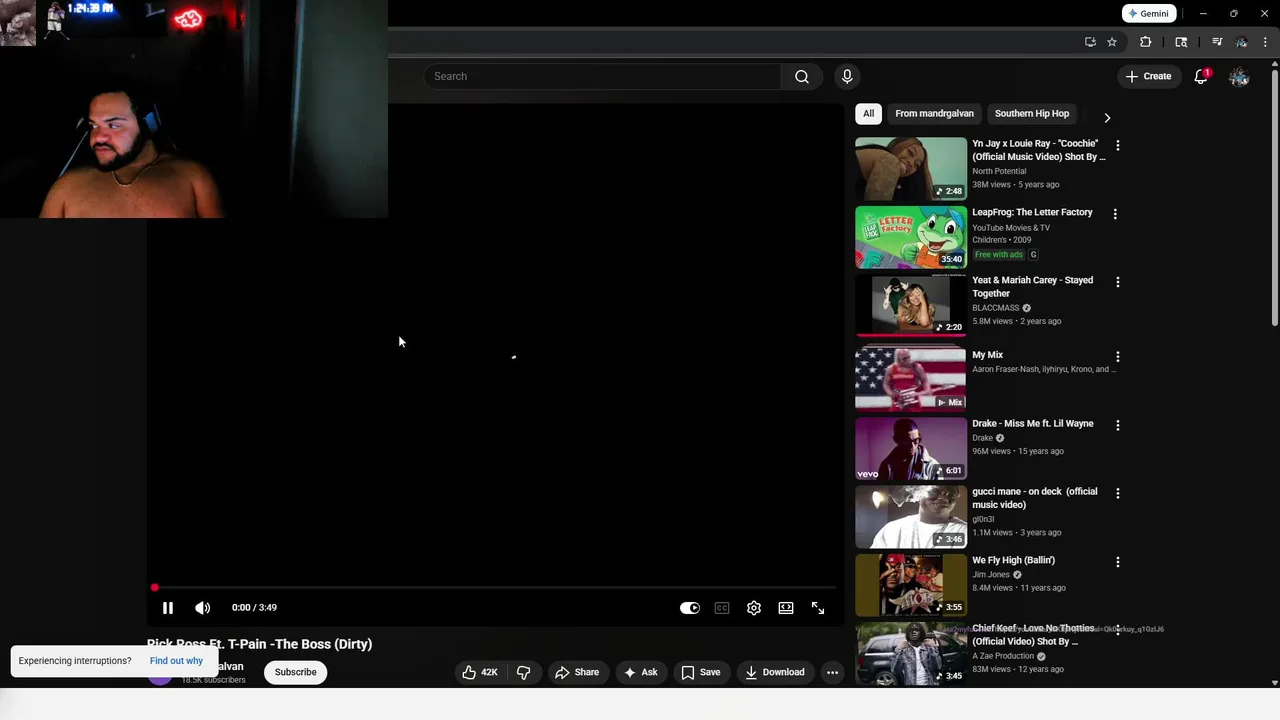Mute the video using the speaker icon
Viewport: 1280px width, 720px height.
[203, 608]
